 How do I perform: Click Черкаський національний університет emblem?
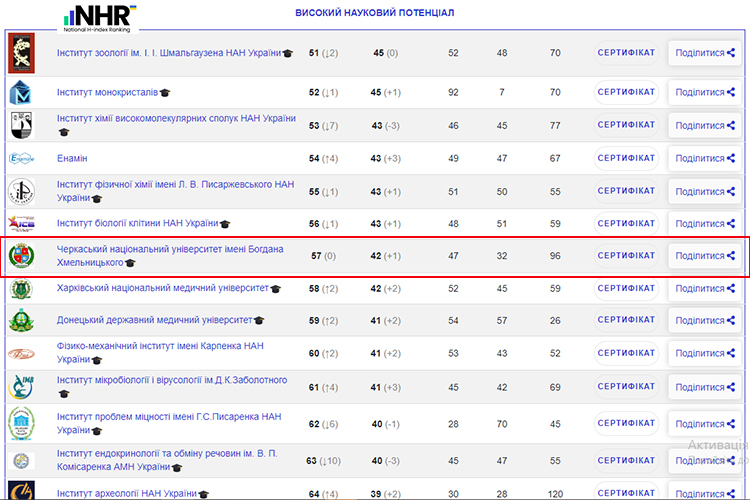point(21,257)
